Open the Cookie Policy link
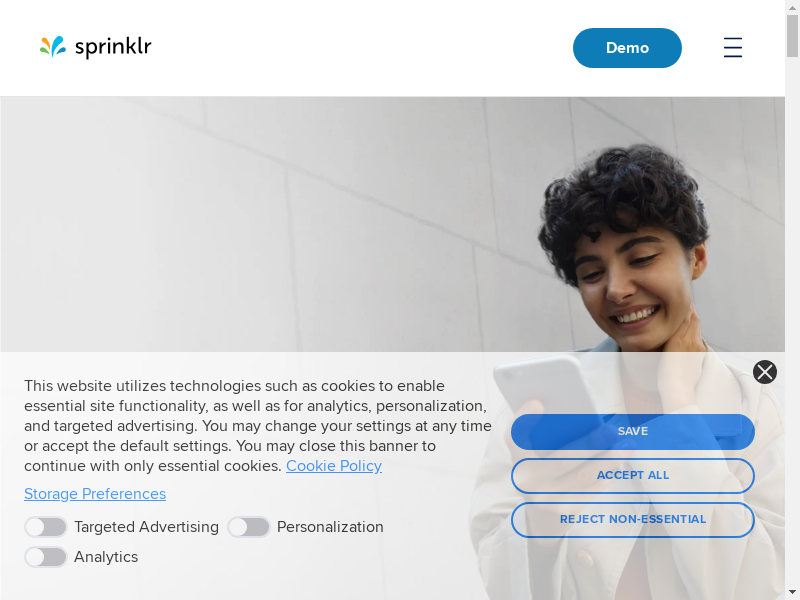Viewport: 800px width, 600px height. point(334,466)
